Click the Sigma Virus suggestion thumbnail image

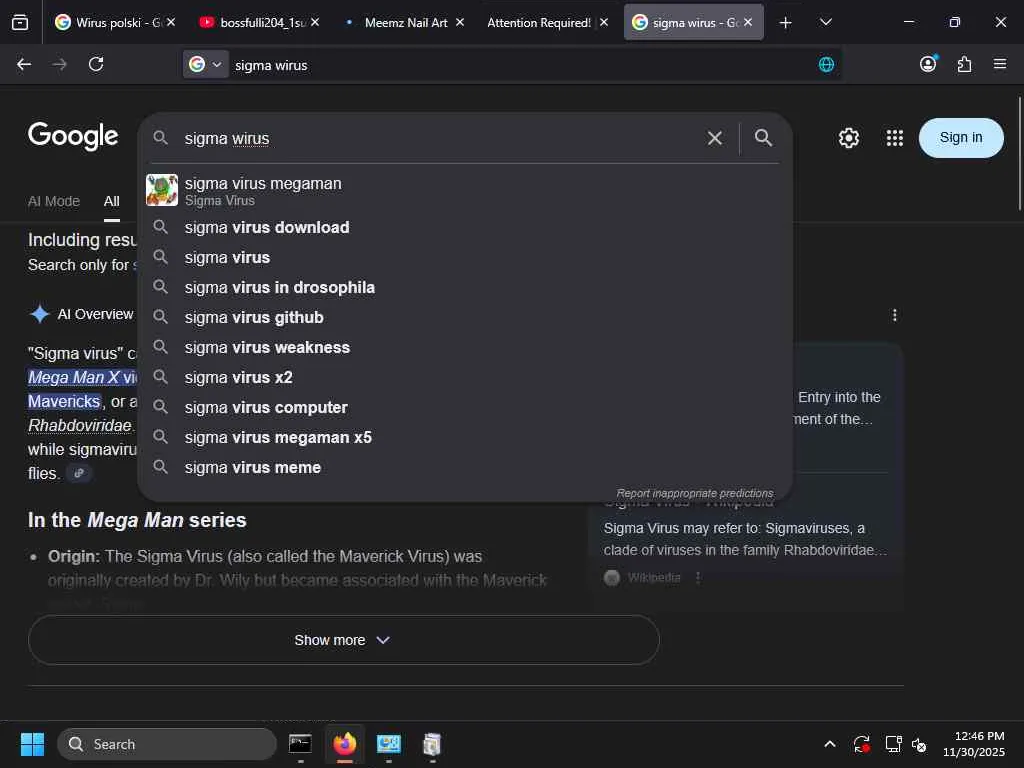162,190
